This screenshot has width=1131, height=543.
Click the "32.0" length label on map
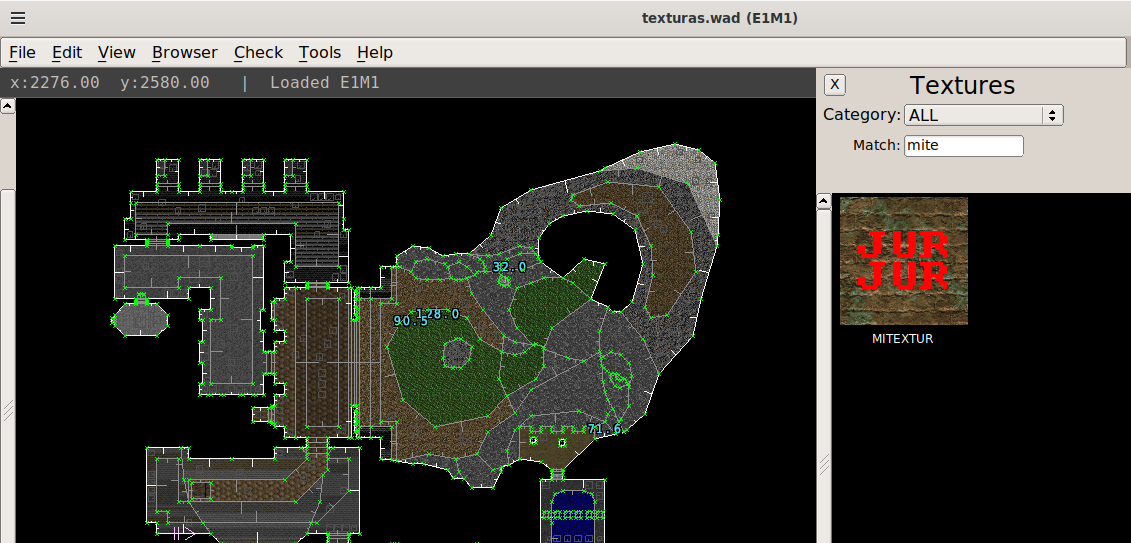509,267
